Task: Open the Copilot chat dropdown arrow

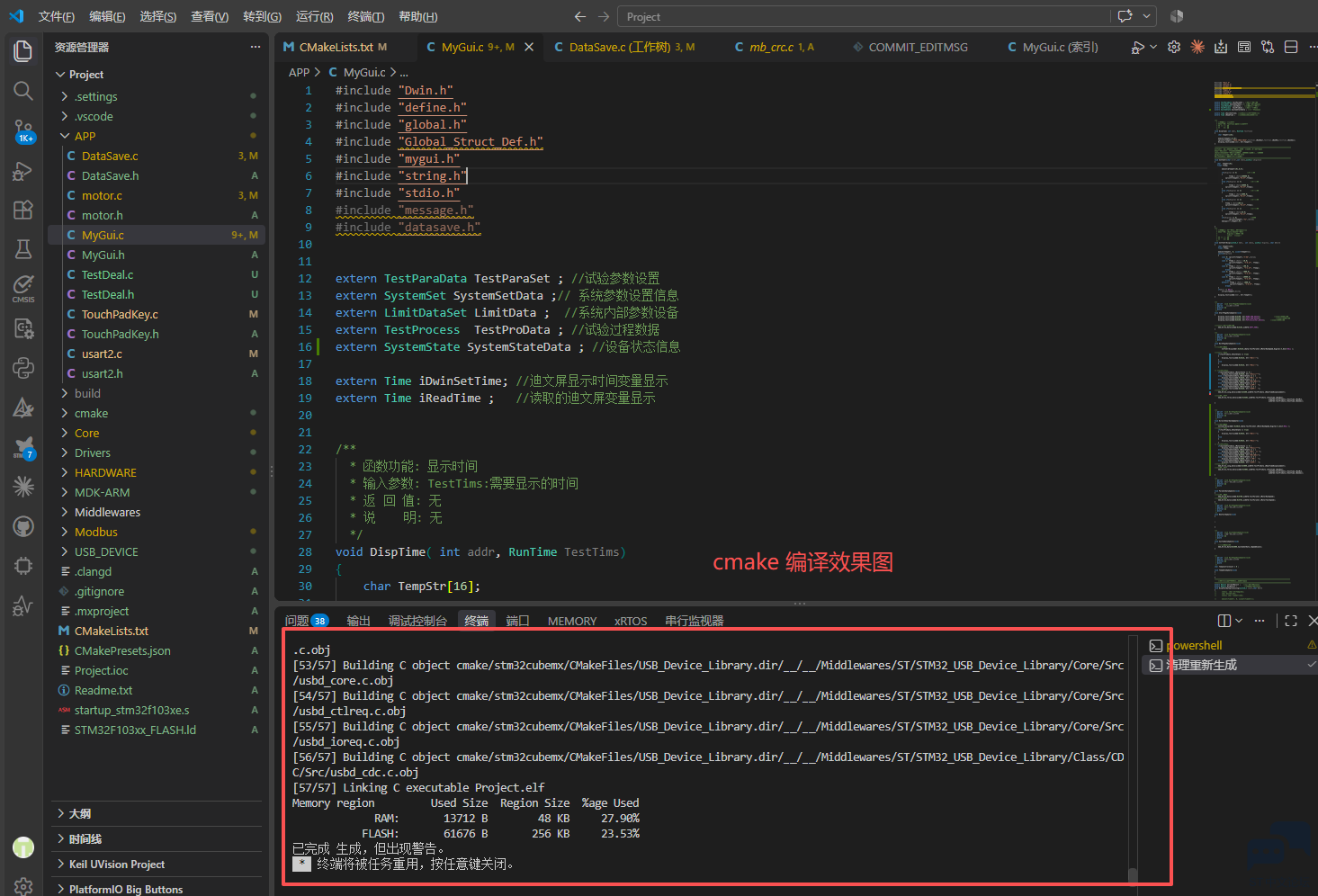Action: pyautogui.click(x=1147, y=16)
